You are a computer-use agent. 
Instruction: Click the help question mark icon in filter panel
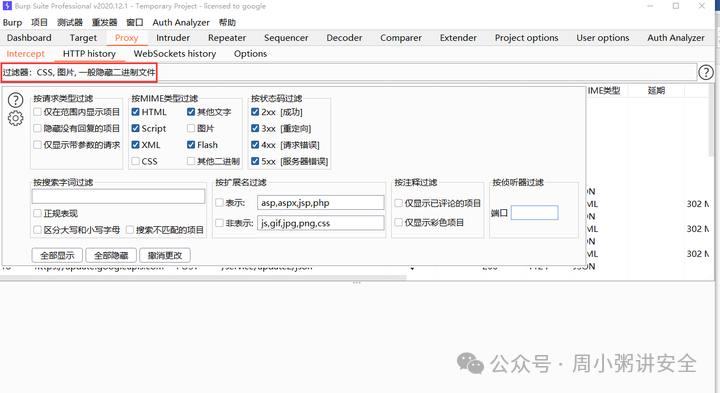(16, 100)
